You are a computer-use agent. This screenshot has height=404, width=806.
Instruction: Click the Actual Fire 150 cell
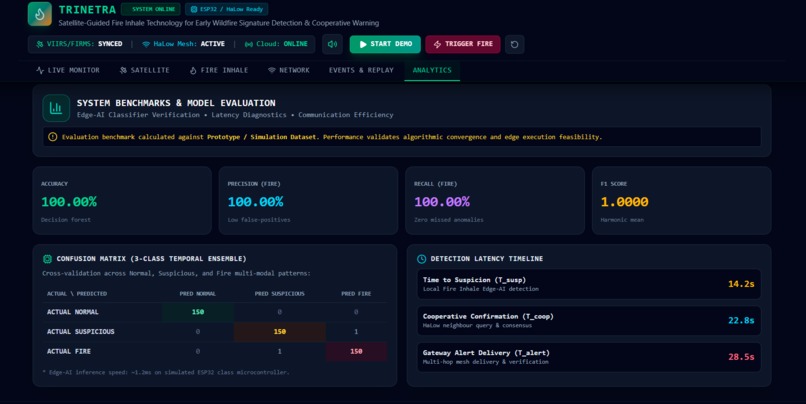(x=356, y=351)
